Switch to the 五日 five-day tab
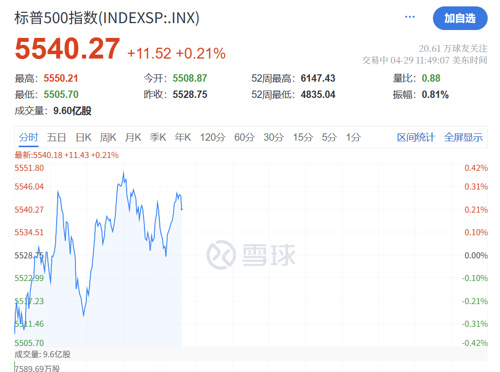500x372 pixels. (56, 137)
